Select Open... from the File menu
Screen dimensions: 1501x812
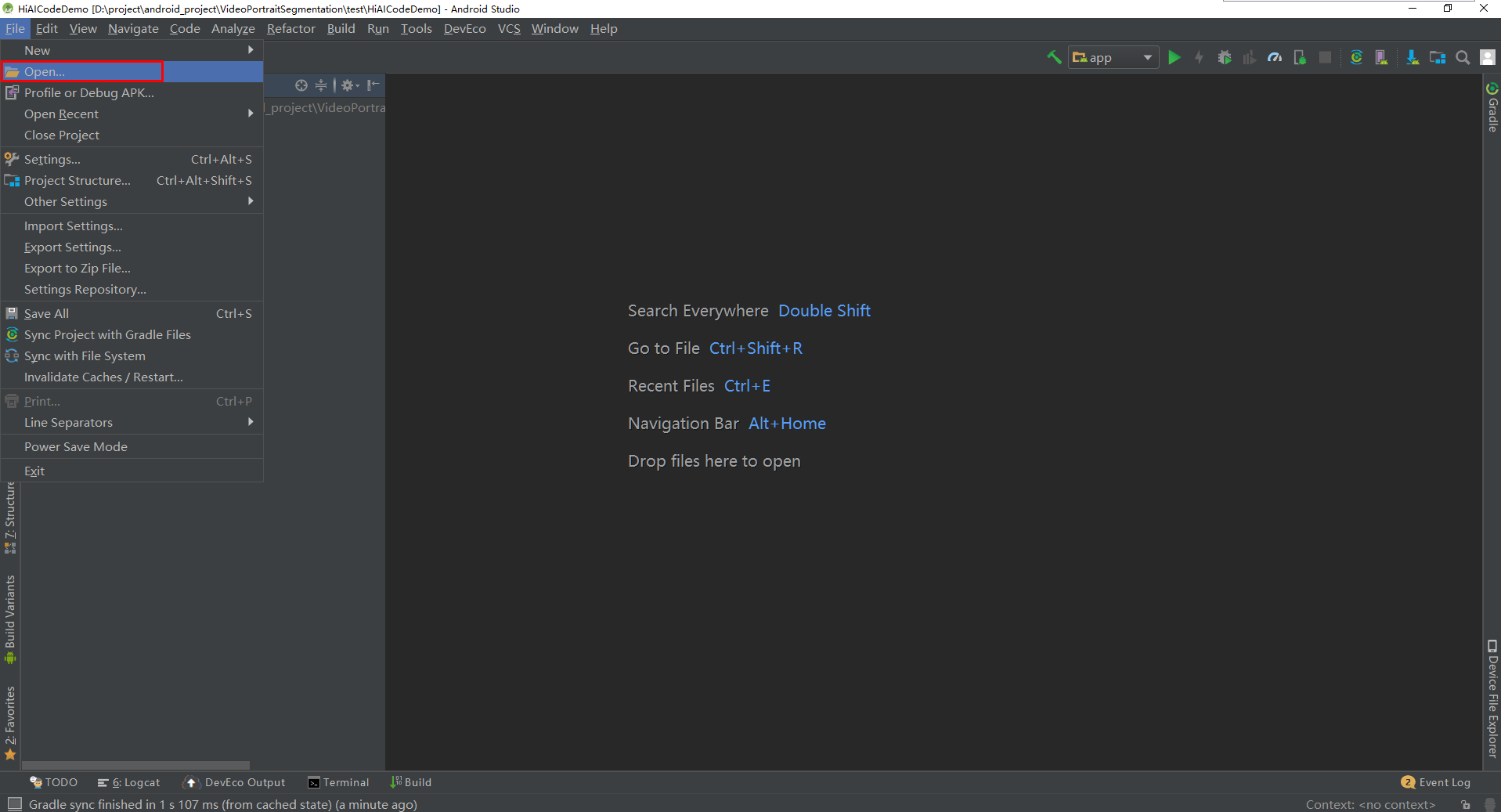(45, 71)
